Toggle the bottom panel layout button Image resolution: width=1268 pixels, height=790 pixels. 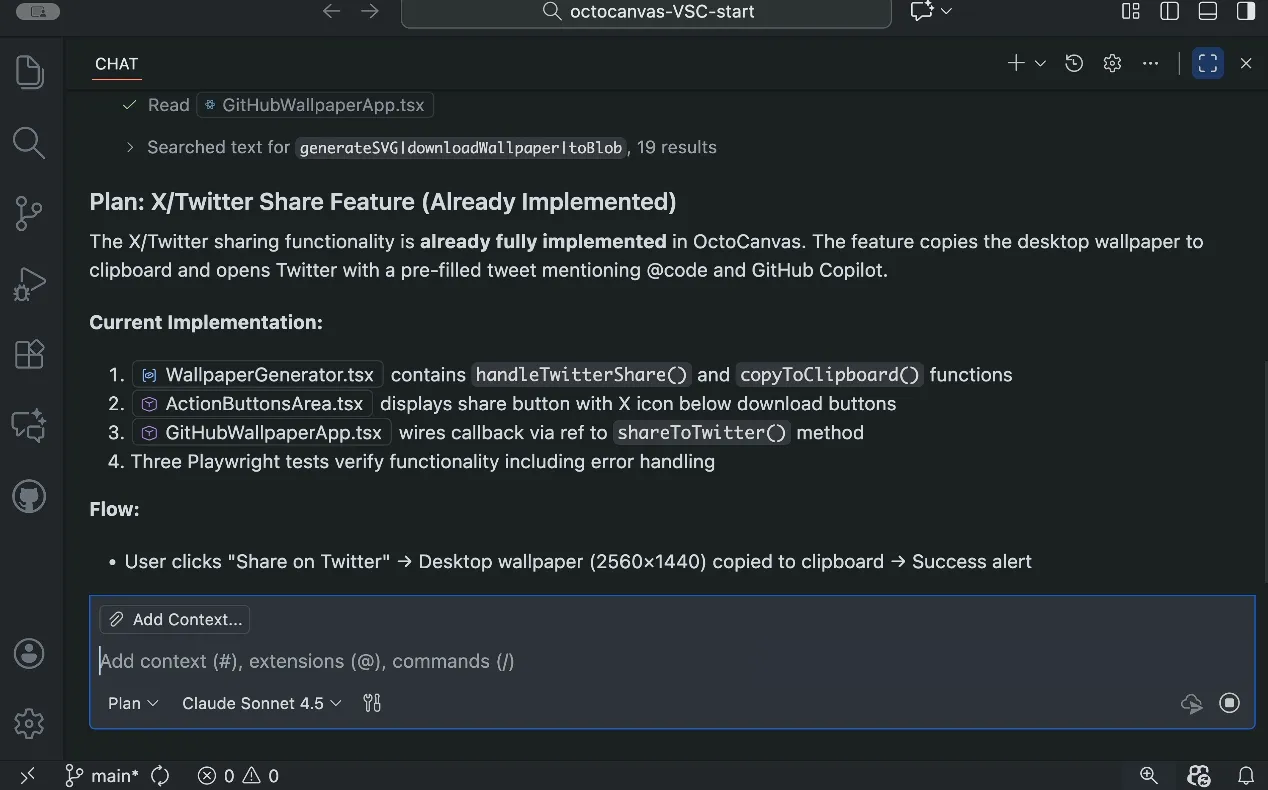click(x=1207, y=11)
